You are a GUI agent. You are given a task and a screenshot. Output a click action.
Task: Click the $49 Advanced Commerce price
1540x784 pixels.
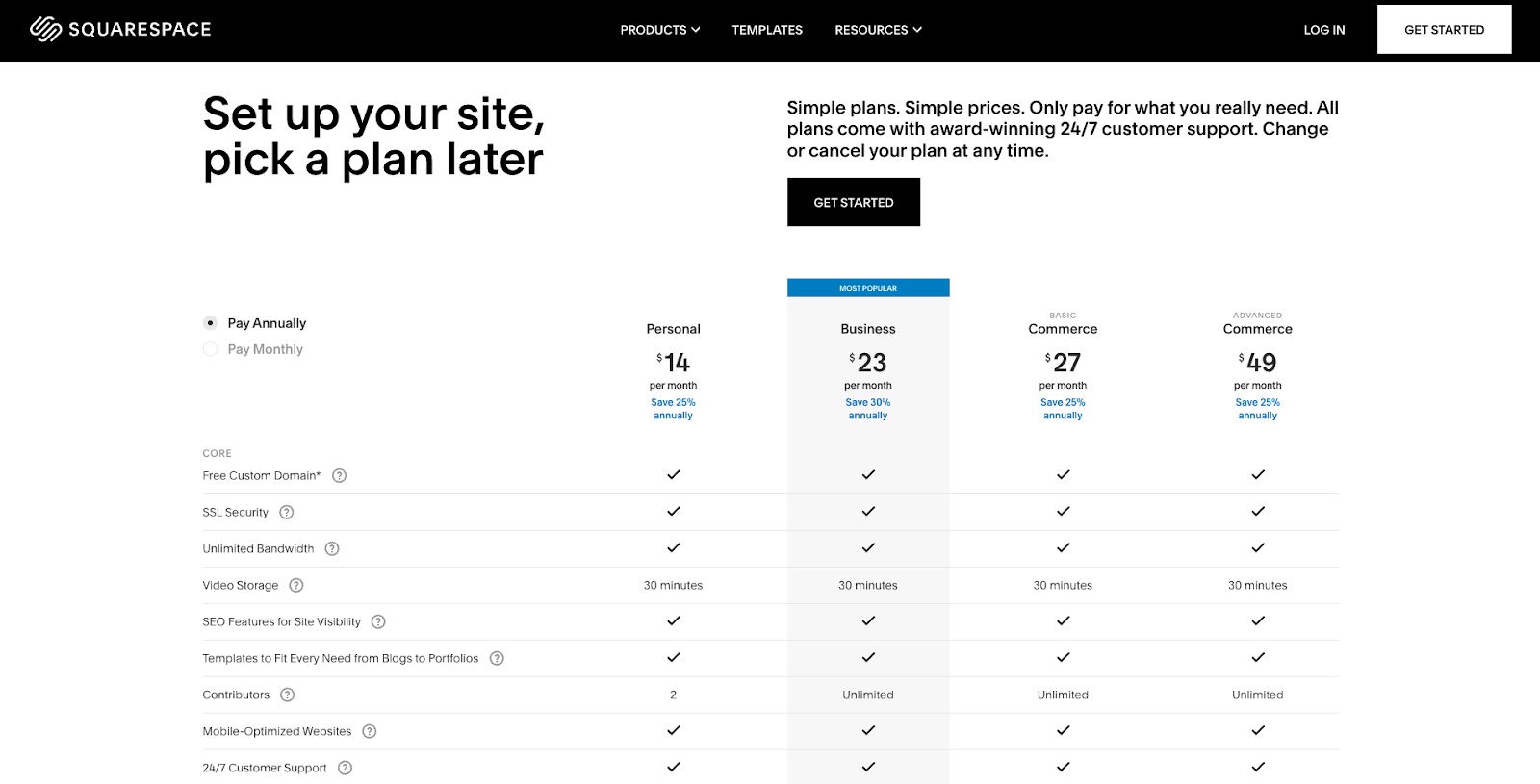(1258, 363)
